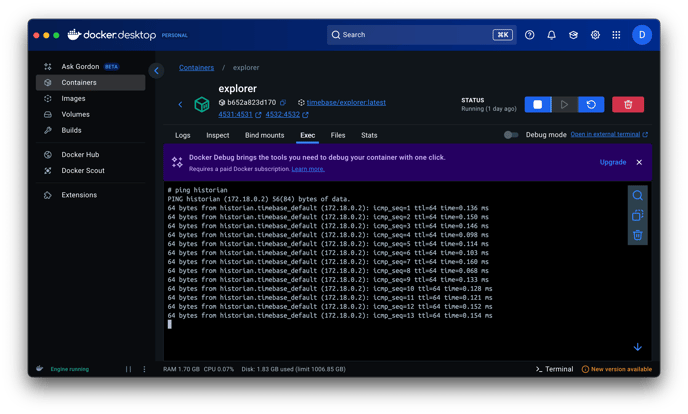Pause the Docker engine in status bar

point(128,369)
